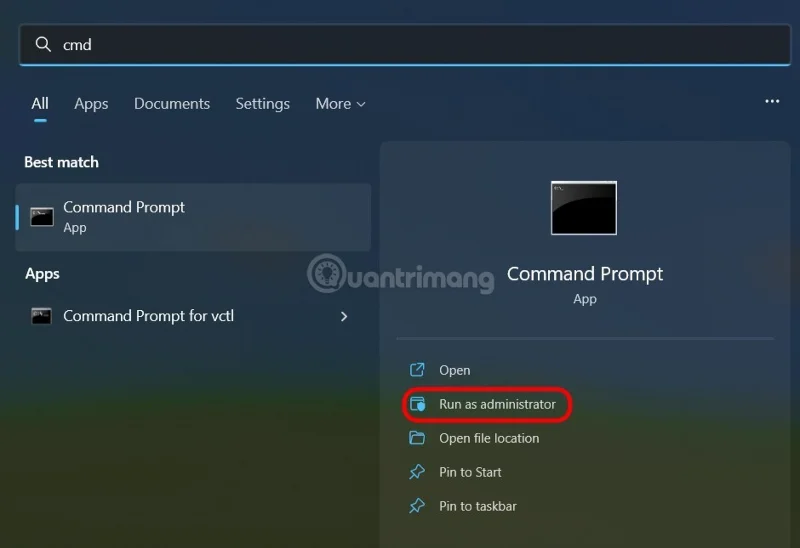Choose Run as administrator

click(x=497, y=405)
